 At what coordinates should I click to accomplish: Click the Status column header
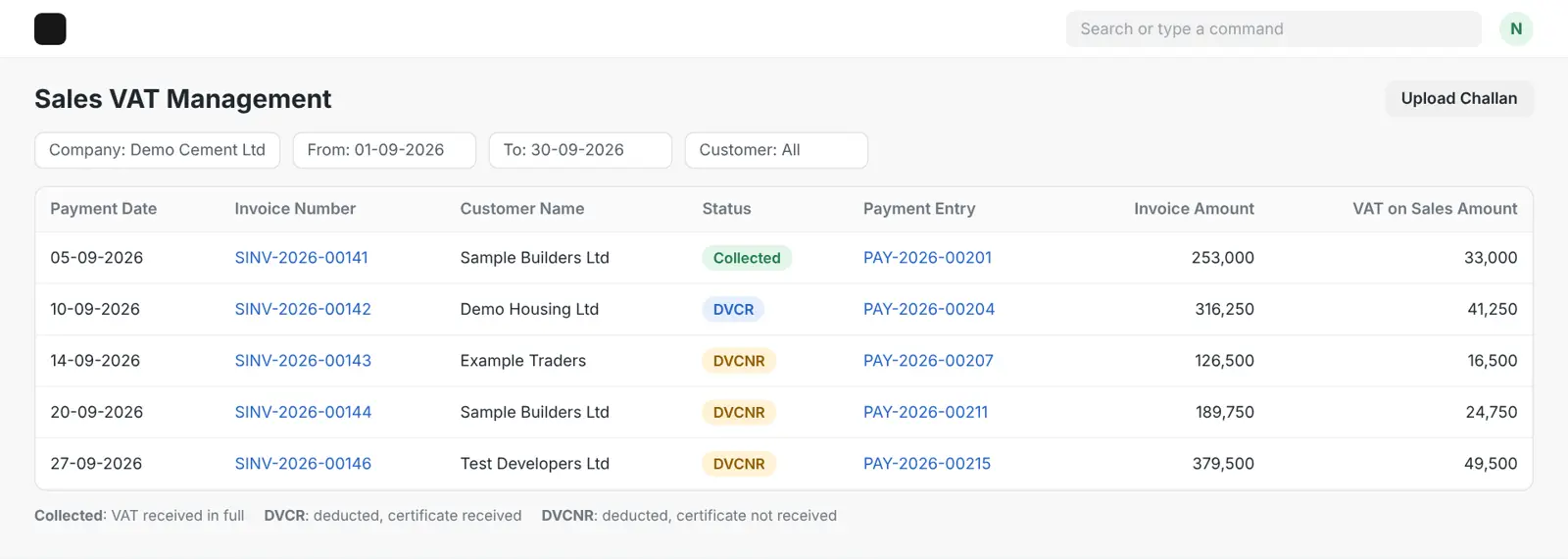pos(726,209)
